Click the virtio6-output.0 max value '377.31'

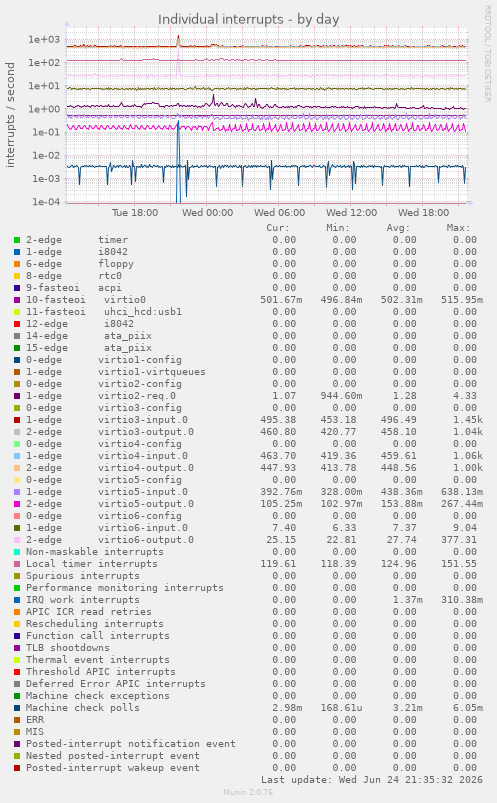pyautogui.click(x=462, y=540)
